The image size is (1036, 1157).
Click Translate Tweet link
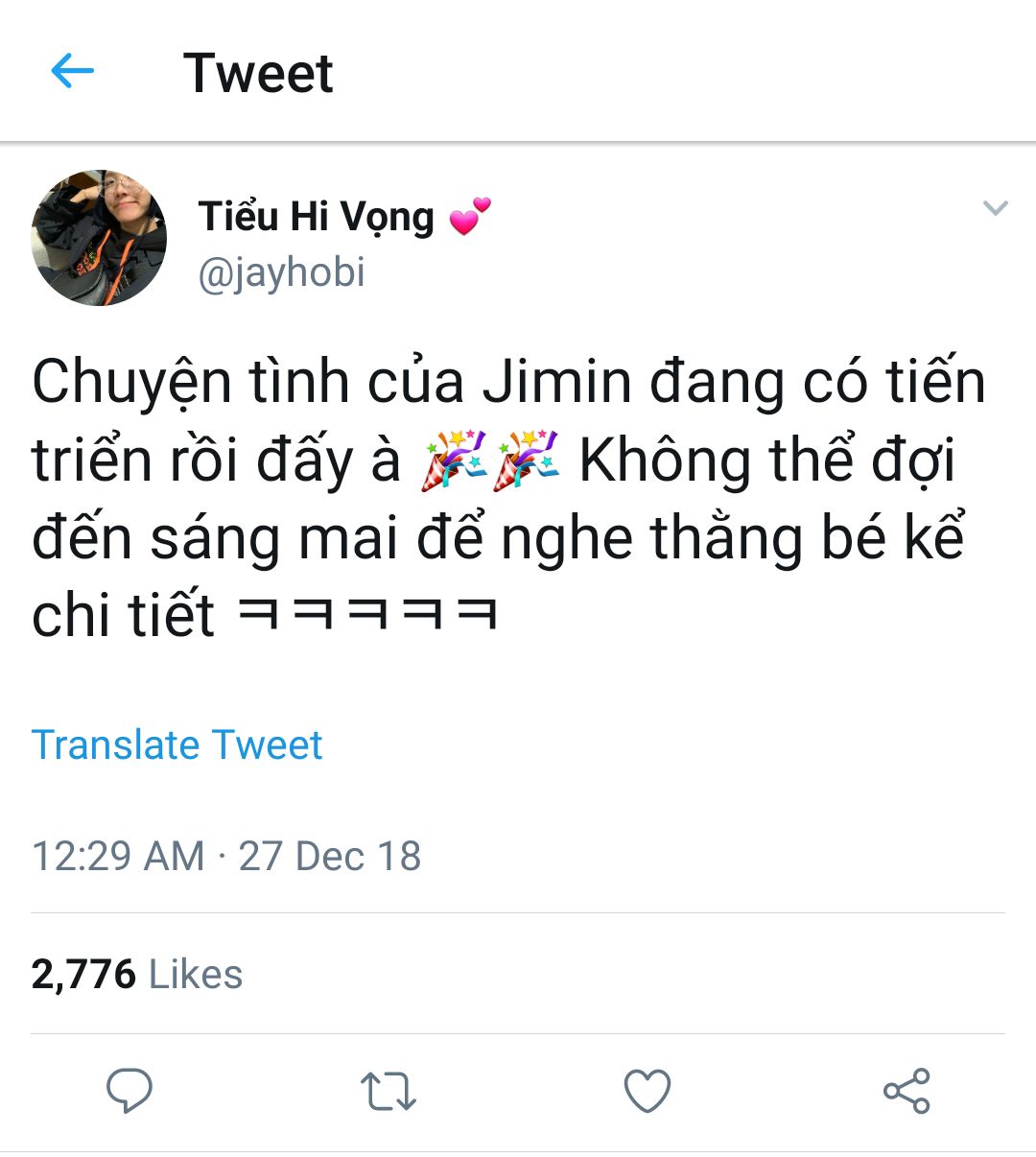(x=177, y=745)
